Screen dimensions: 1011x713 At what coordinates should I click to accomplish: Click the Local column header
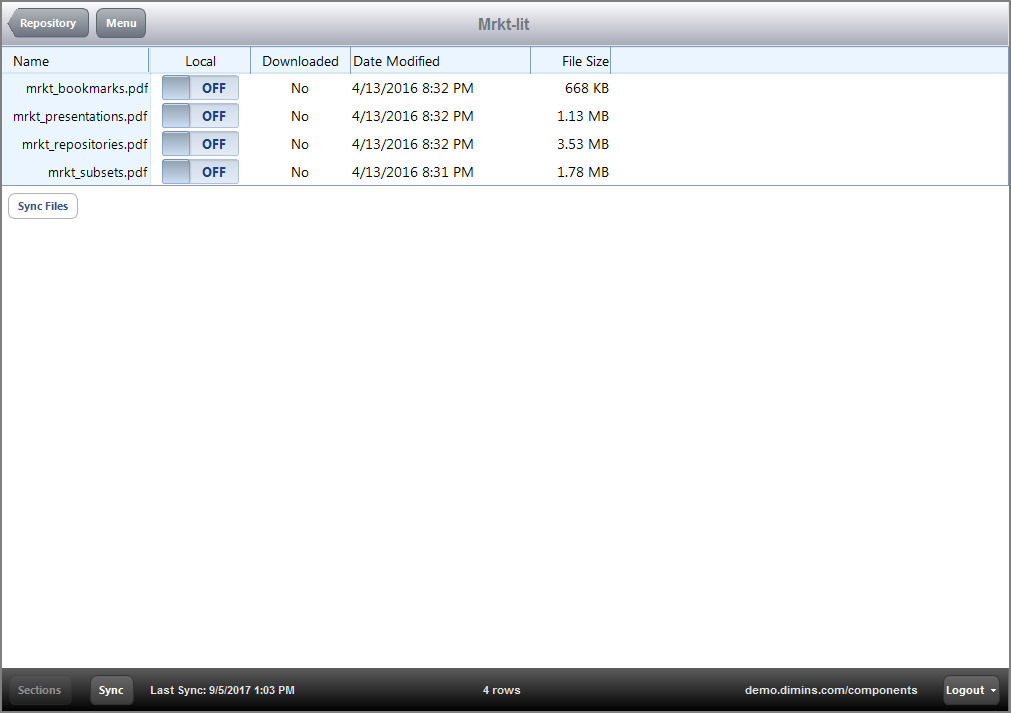200,61
